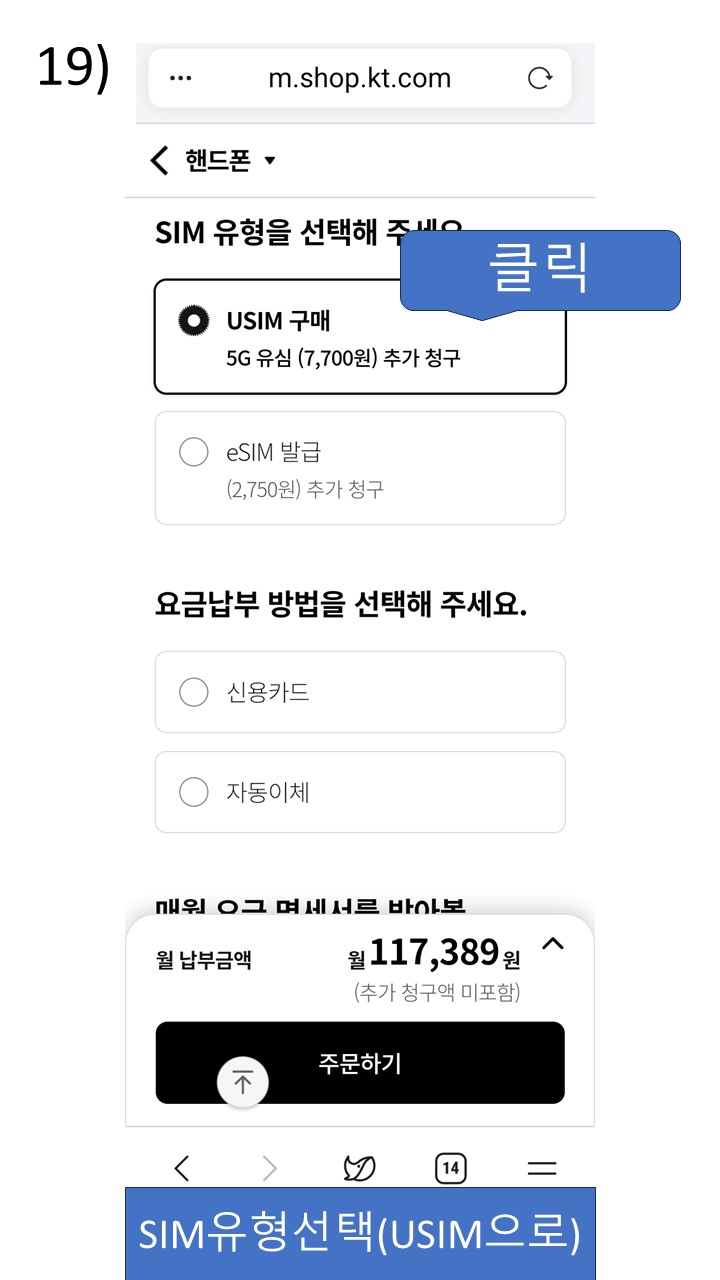The image size is (720, 1280).
Task: Tap the 월 117,389원 payment amount
Action: 434,953
